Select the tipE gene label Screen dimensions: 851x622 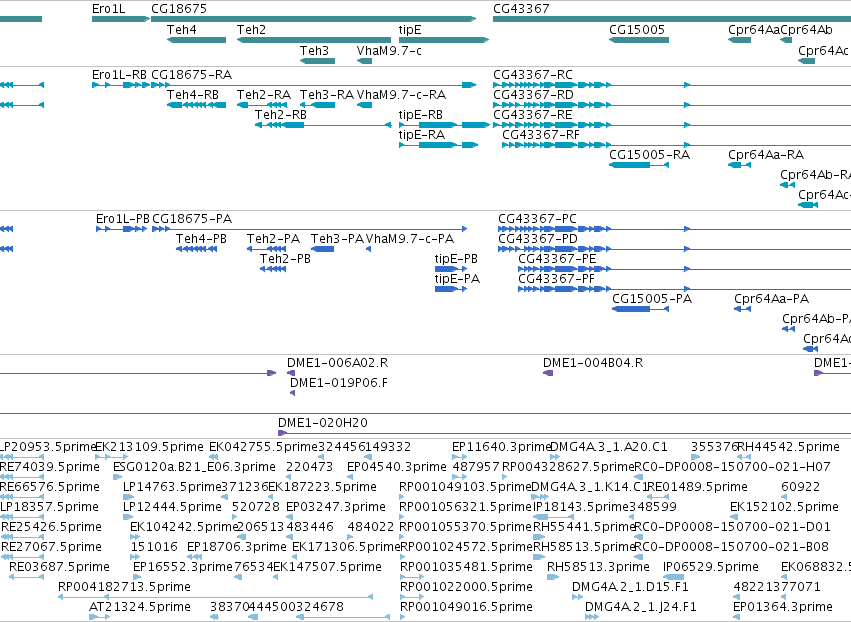tap(410, 30)
